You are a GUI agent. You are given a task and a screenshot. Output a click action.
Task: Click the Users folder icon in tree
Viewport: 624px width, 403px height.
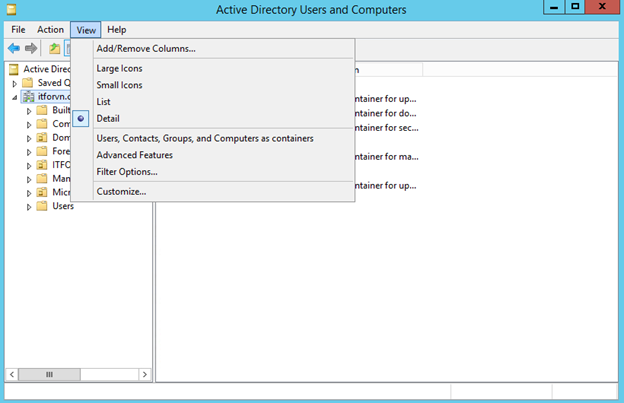click(x=42, y=206)
